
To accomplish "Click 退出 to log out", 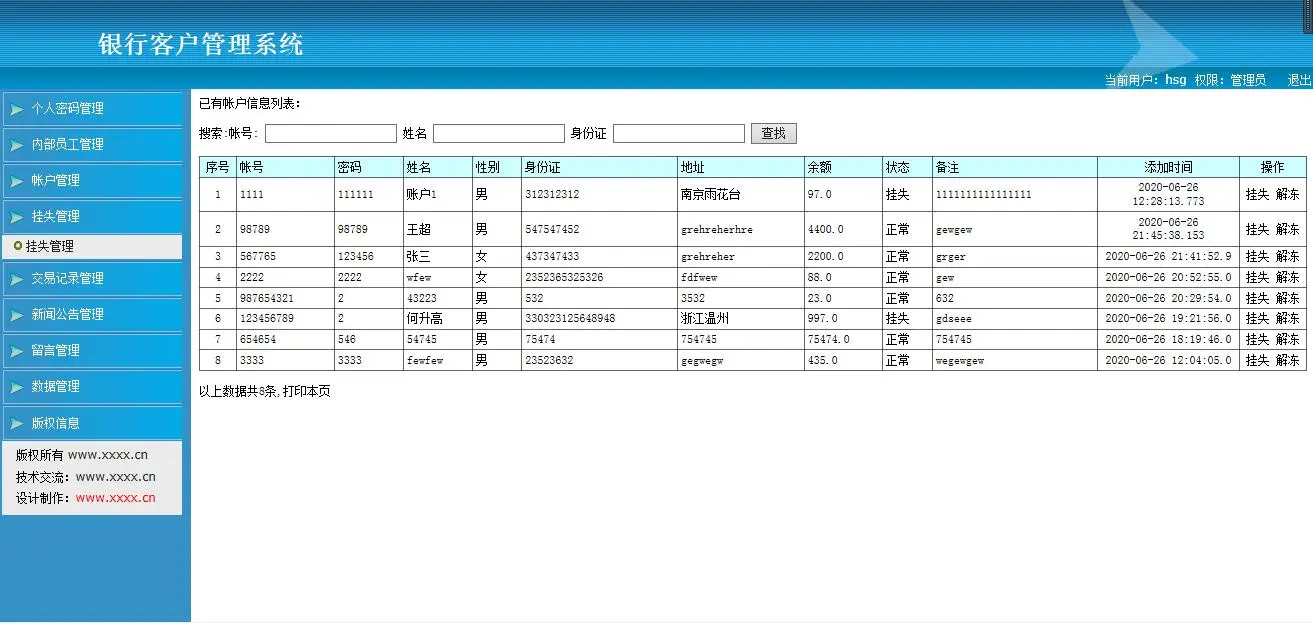I will coord(1299,80).
